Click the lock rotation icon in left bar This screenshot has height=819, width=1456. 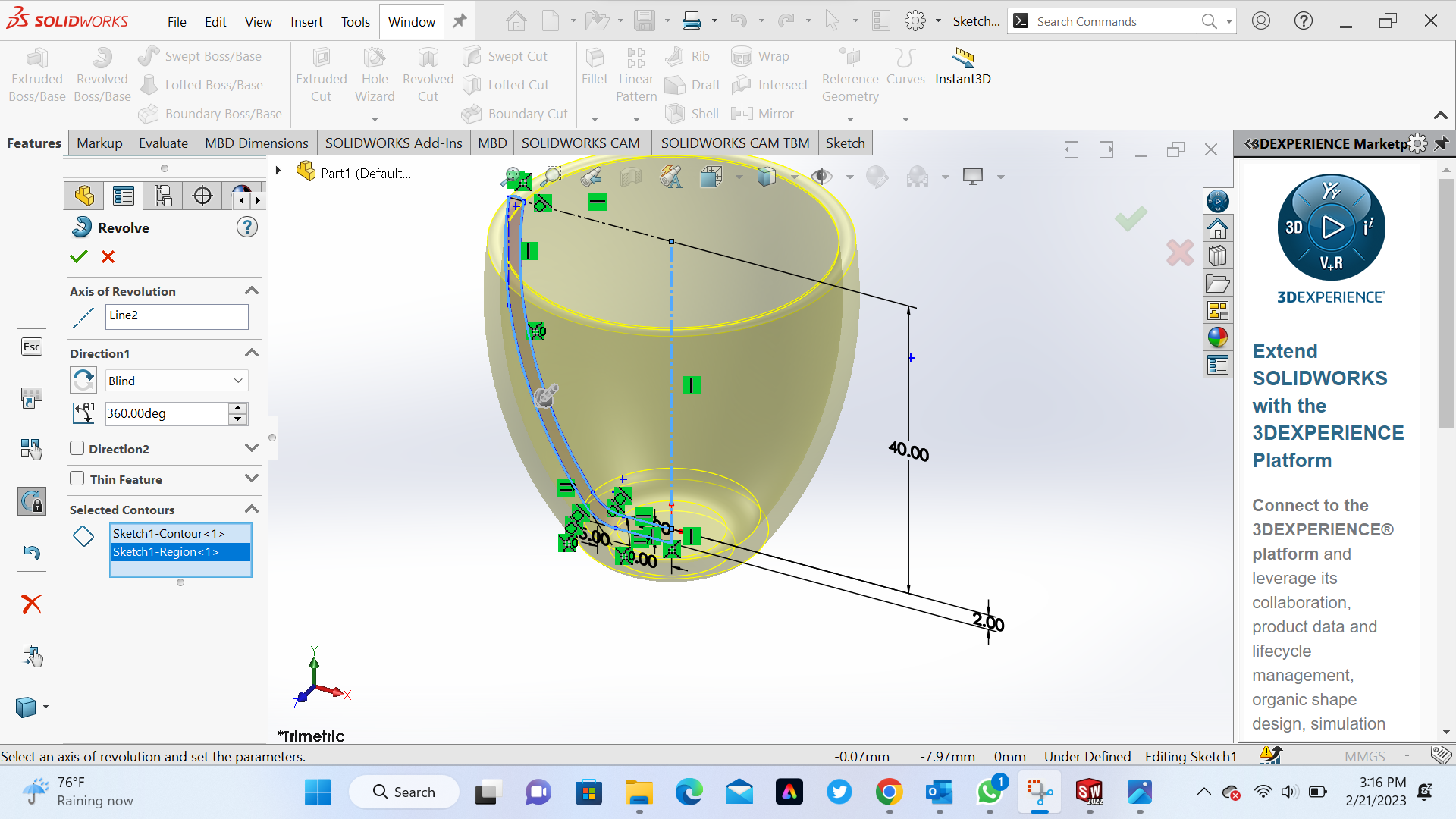[31, 501]
